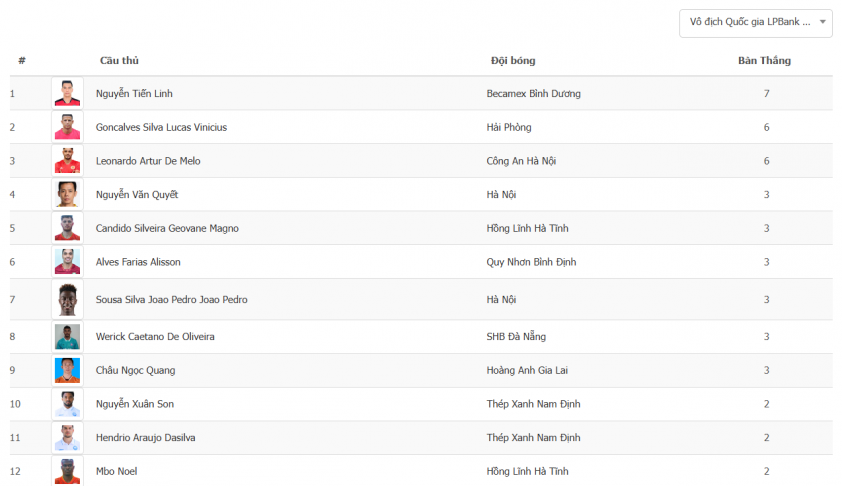Click the Cầu thủ column header

119,61
